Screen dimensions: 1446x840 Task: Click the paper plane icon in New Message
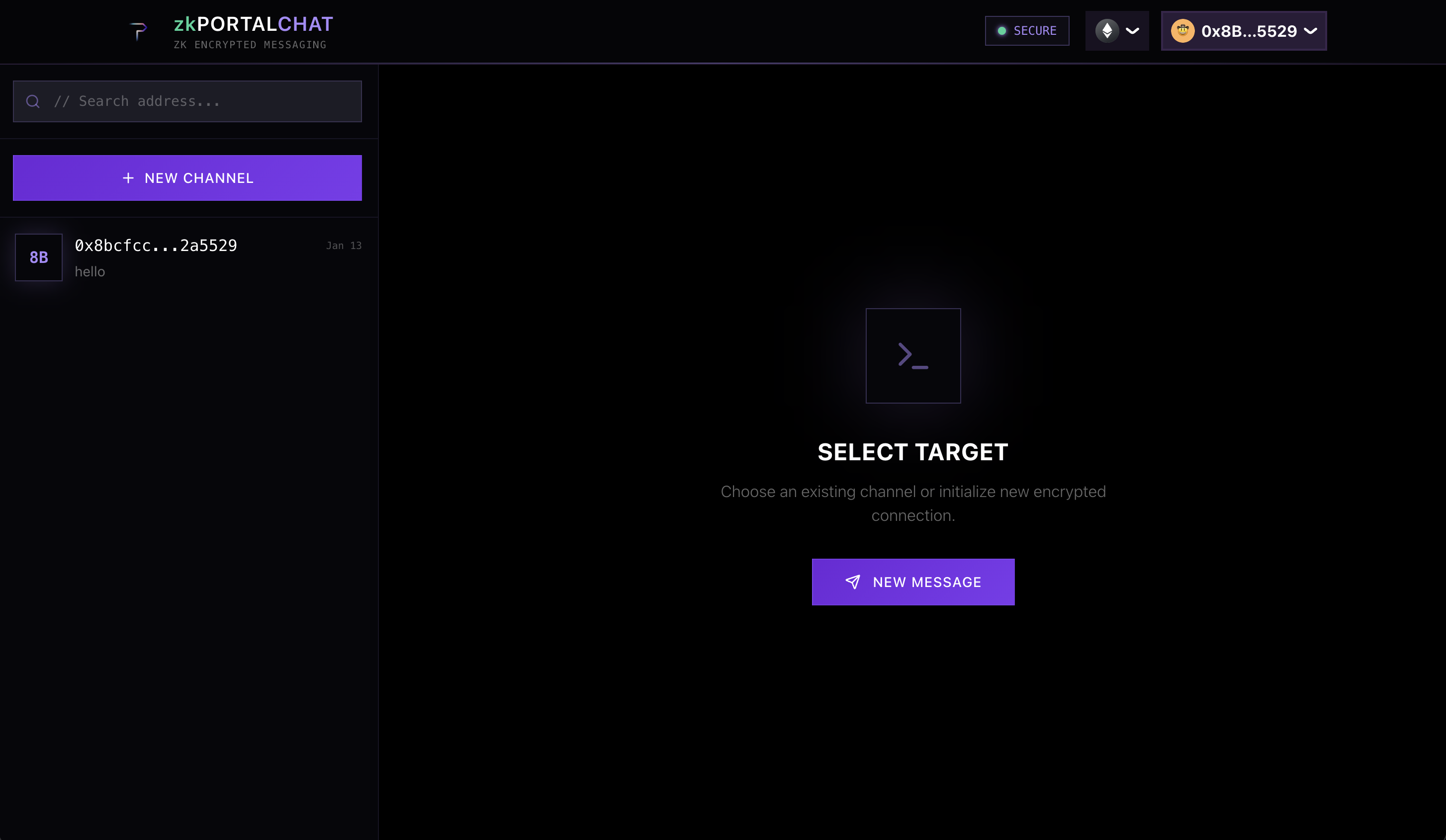click(x=853, y=582)
